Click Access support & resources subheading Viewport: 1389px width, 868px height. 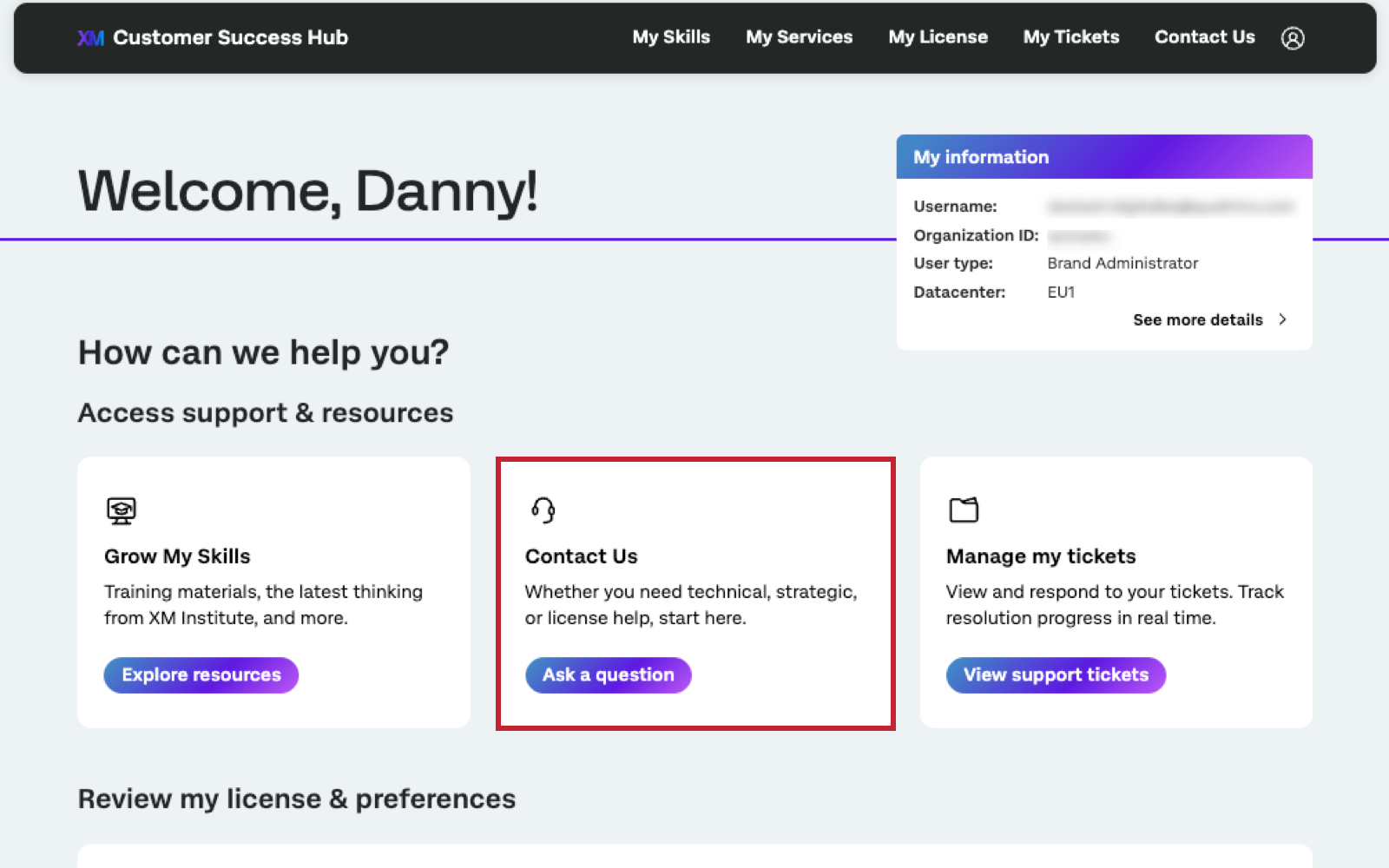[266, 413]
